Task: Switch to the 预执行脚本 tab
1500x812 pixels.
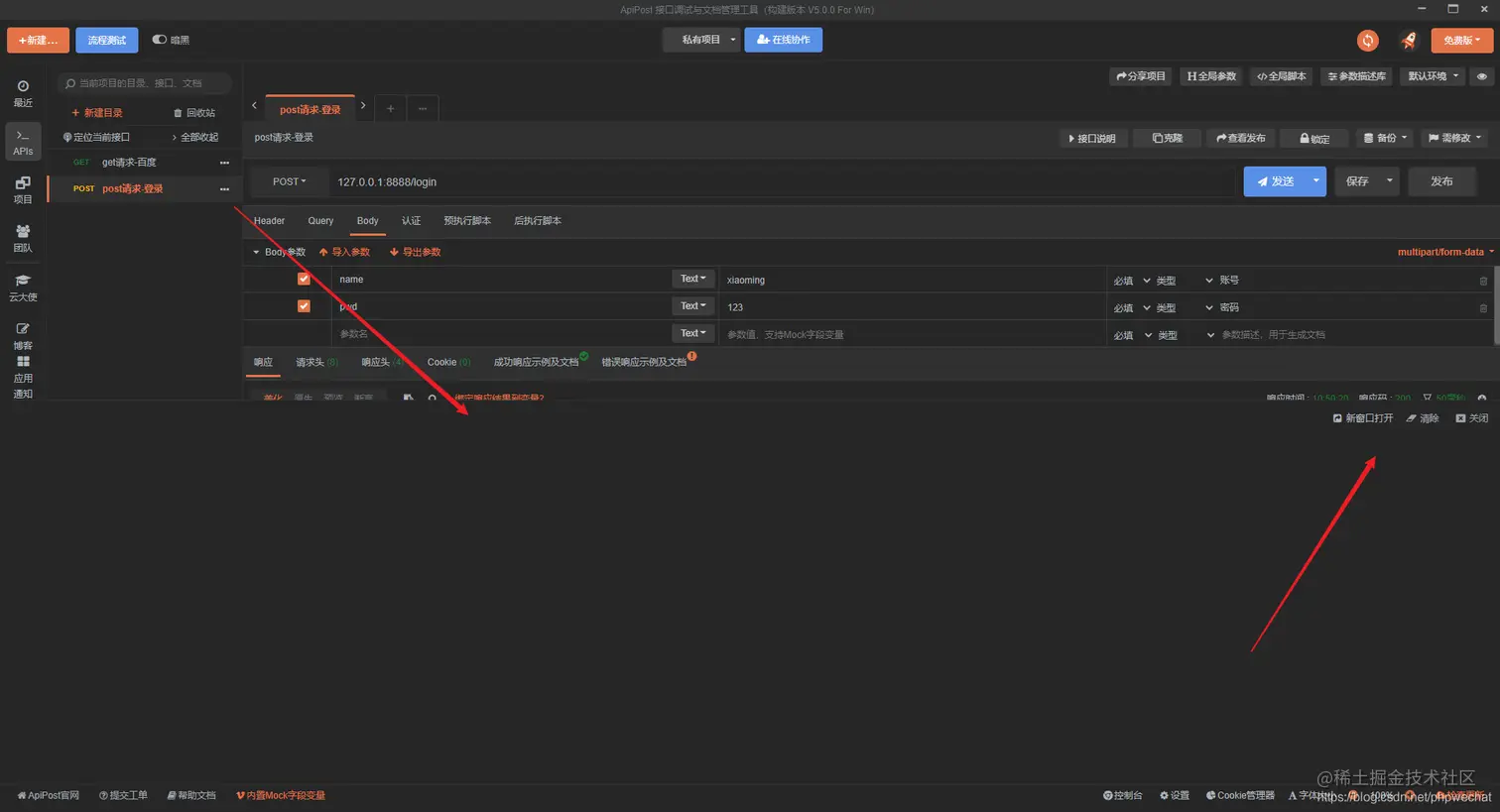Action: (x=467, y=221)
